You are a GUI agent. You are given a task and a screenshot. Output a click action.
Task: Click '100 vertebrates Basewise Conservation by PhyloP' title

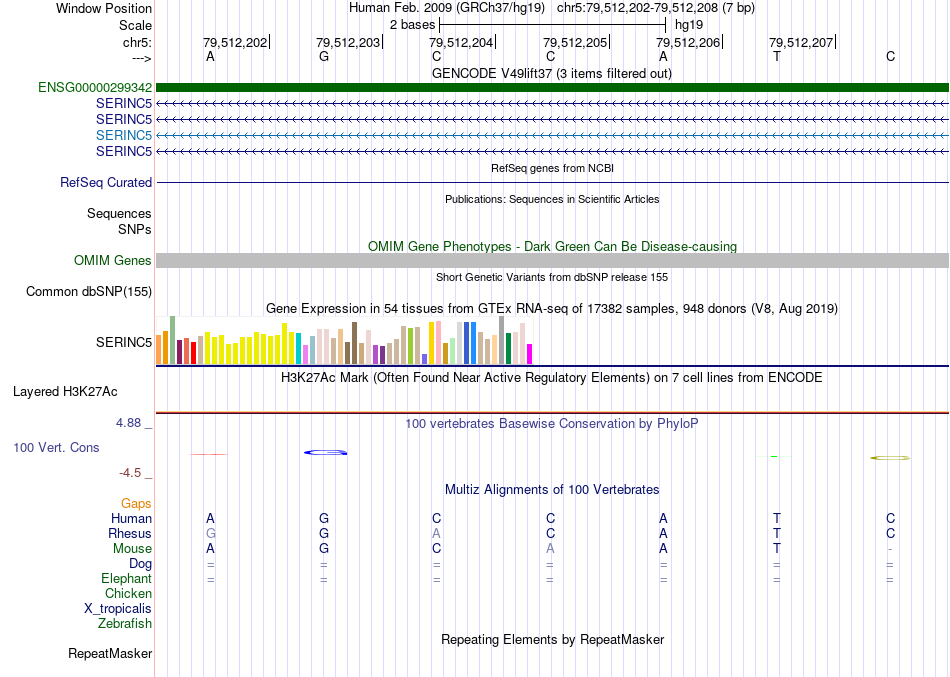[x=552, y=424]
